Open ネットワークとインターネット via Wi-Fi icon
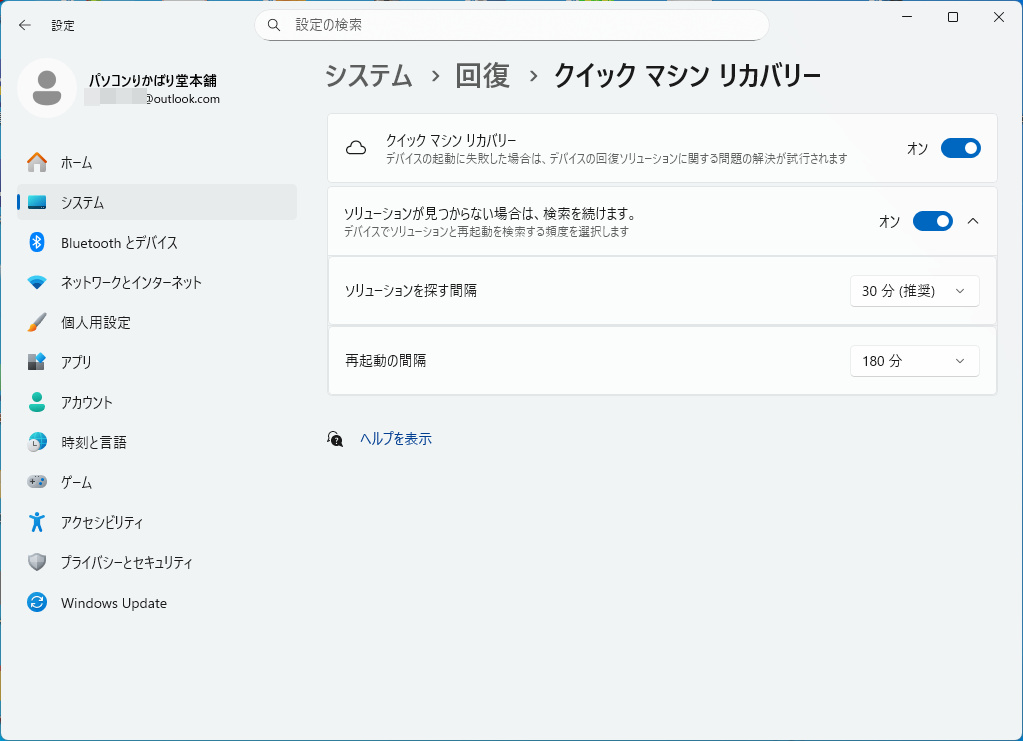 click(x=37, y=282)
